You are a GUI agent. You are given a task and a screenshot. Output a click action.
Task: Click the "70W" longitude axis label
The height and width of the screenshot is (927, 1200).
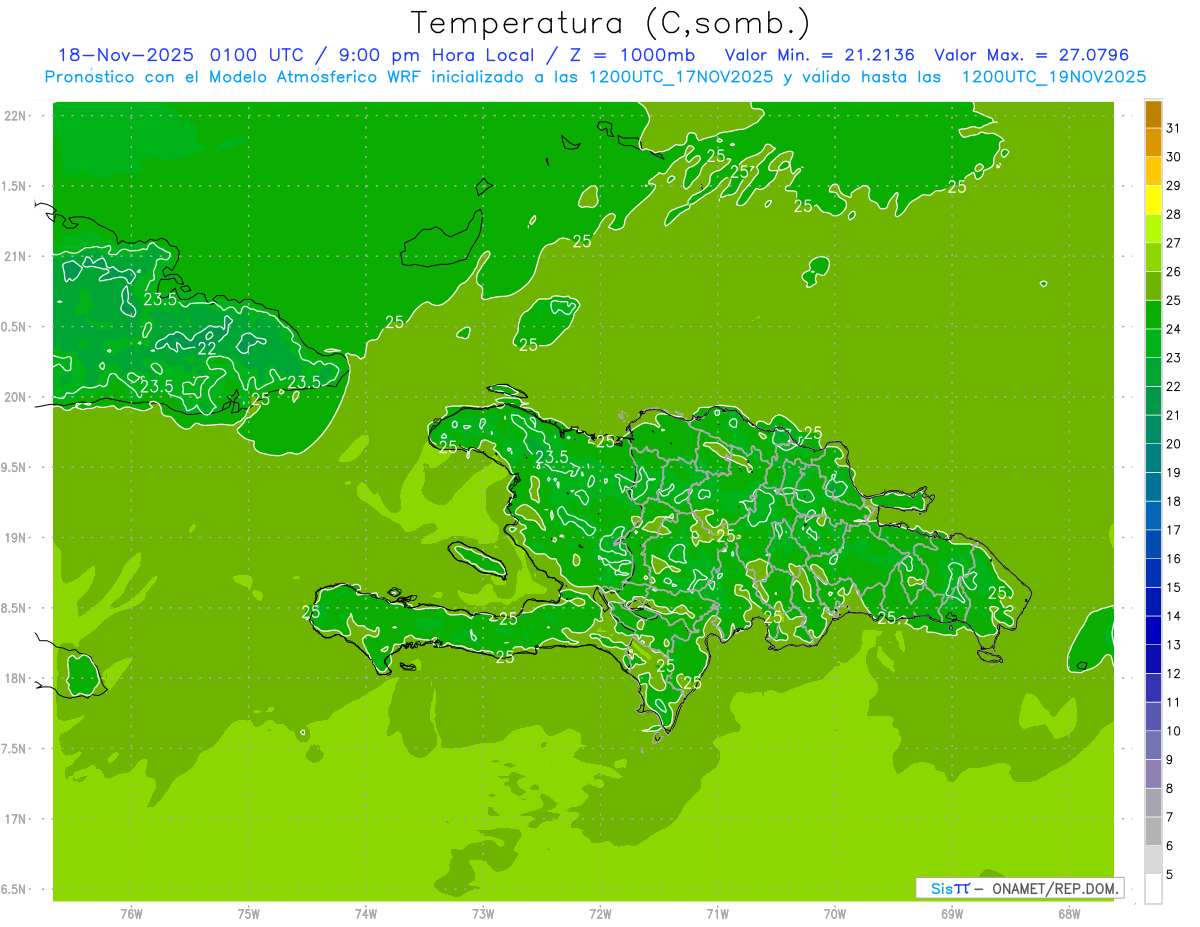click(x=835, y=914)
